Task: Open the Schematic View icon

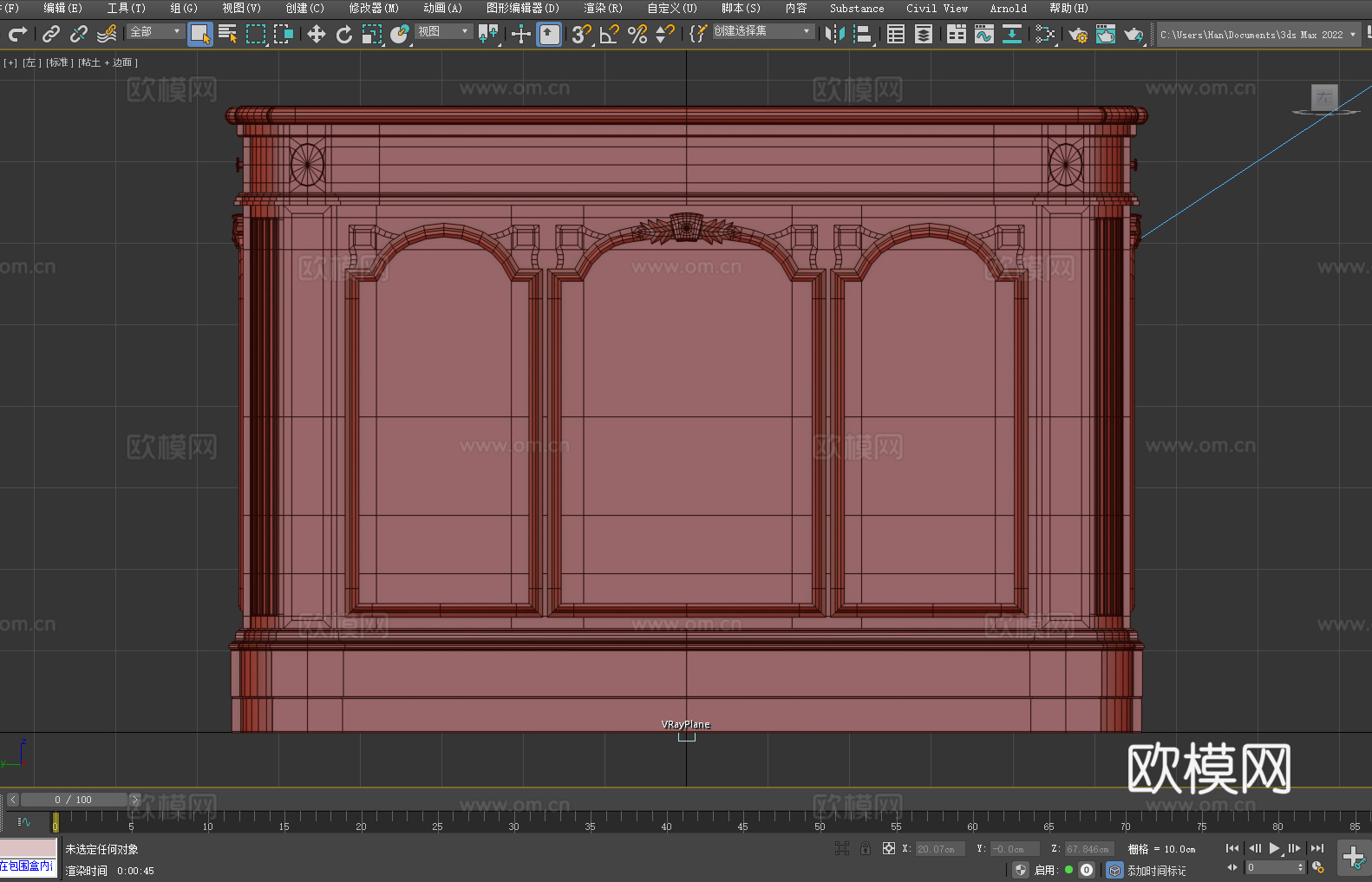Action: click(x=1012, y=34)
